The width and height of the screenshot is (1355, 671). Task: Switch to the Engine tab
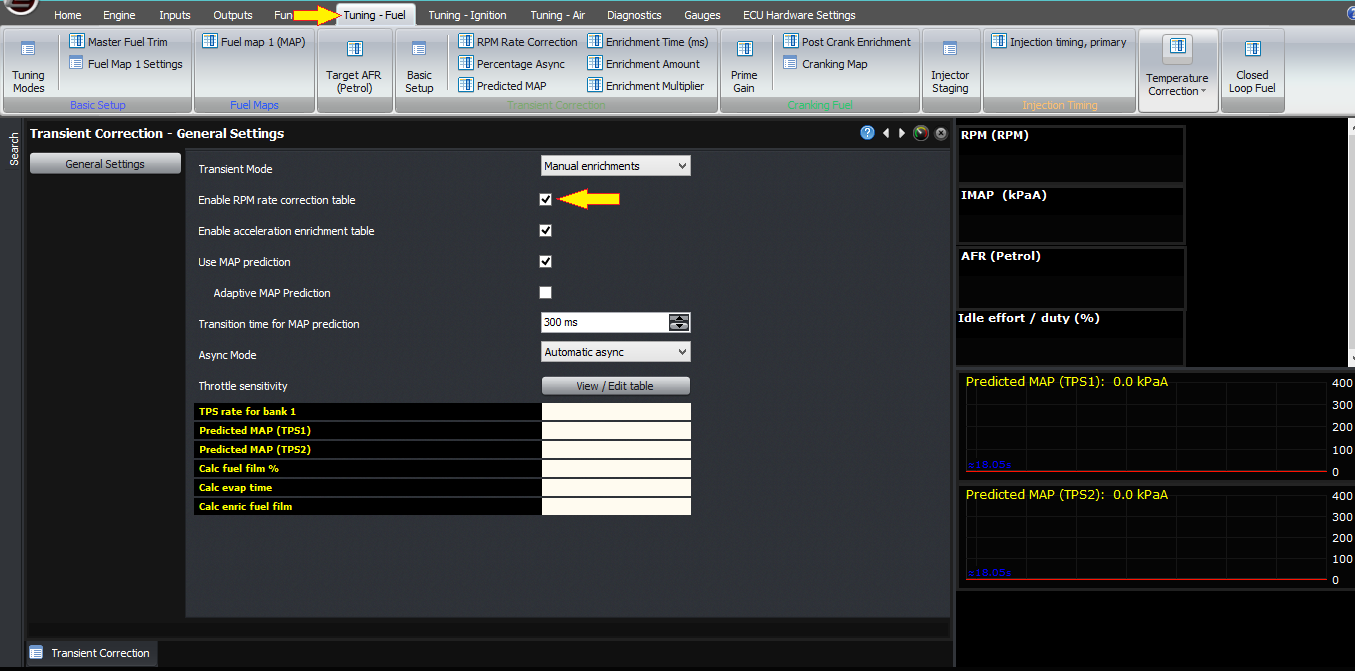[x=119, y=15]
